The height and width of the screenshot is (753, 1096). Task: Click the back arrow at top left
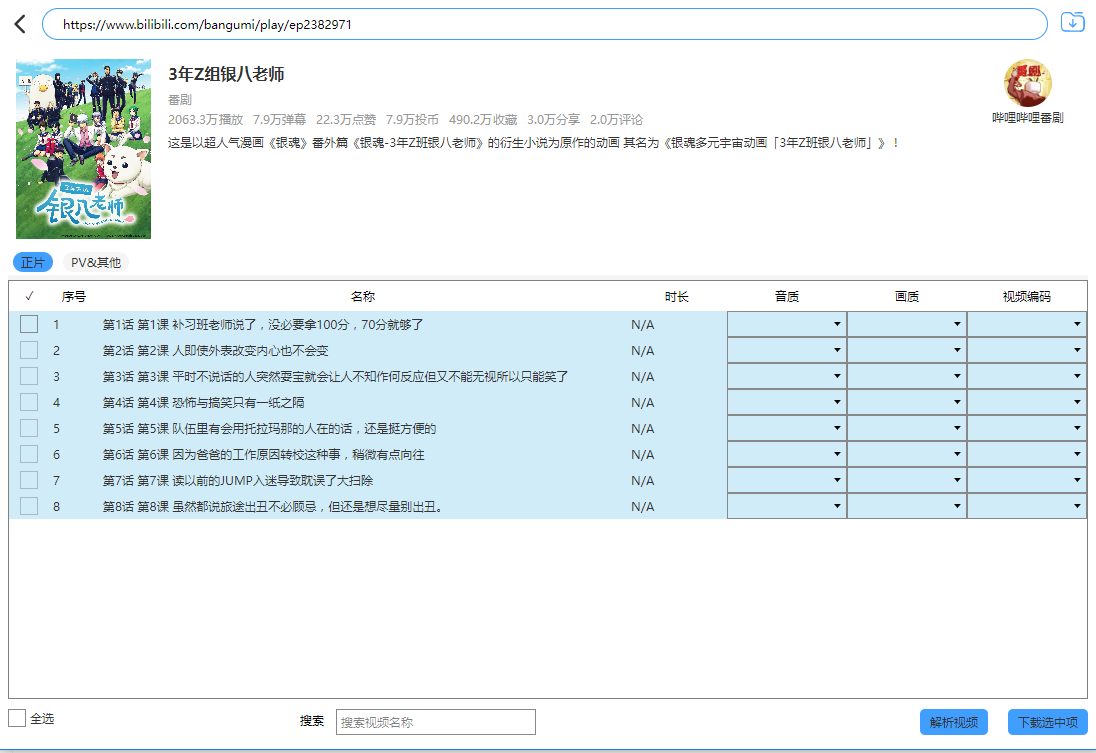point(18,22)
